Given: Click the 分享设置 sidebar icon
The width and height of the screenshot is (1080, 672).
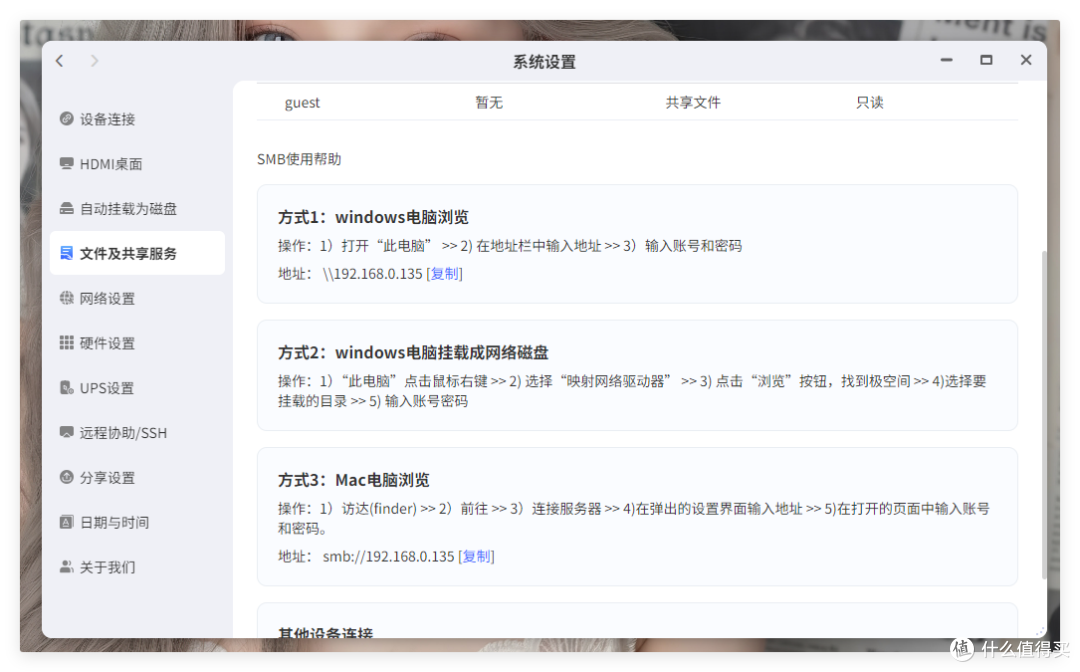Looking at the screenshot, I should (x=66, y=476).
